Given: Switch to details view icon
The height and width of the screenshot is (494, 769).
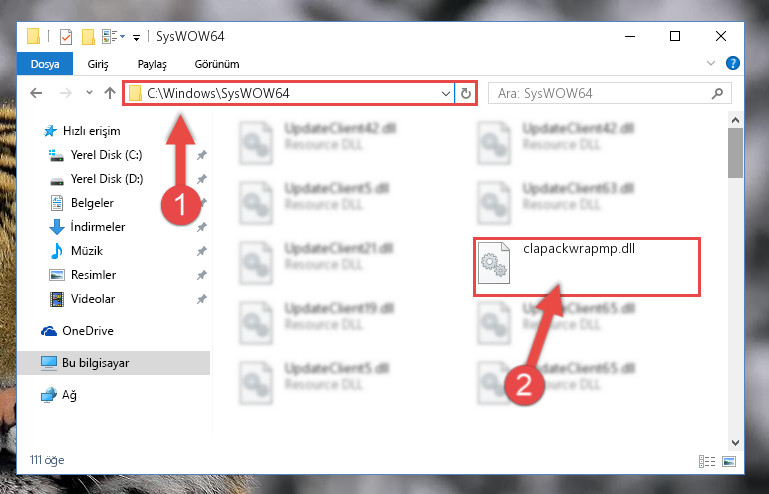Looking at the screenshot, I should point(707,461).
